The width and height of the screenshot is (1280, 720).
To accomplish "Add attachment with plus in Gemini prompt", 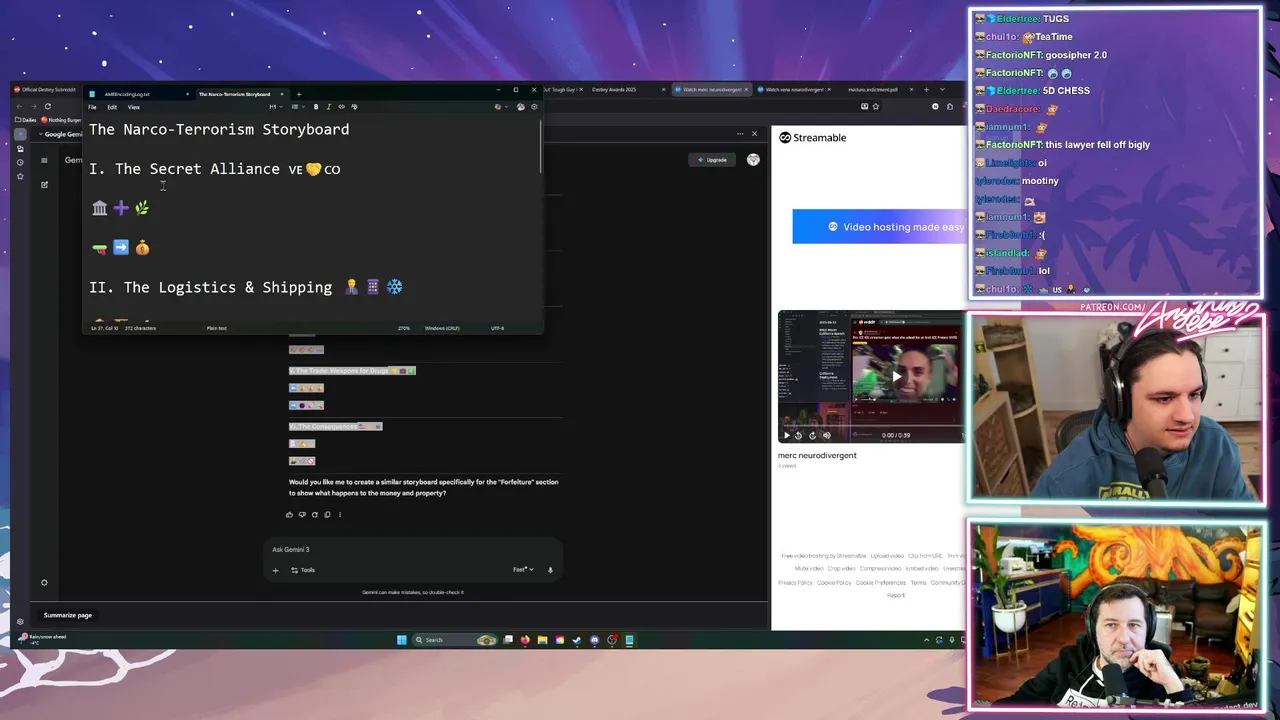I will [275, 570].
